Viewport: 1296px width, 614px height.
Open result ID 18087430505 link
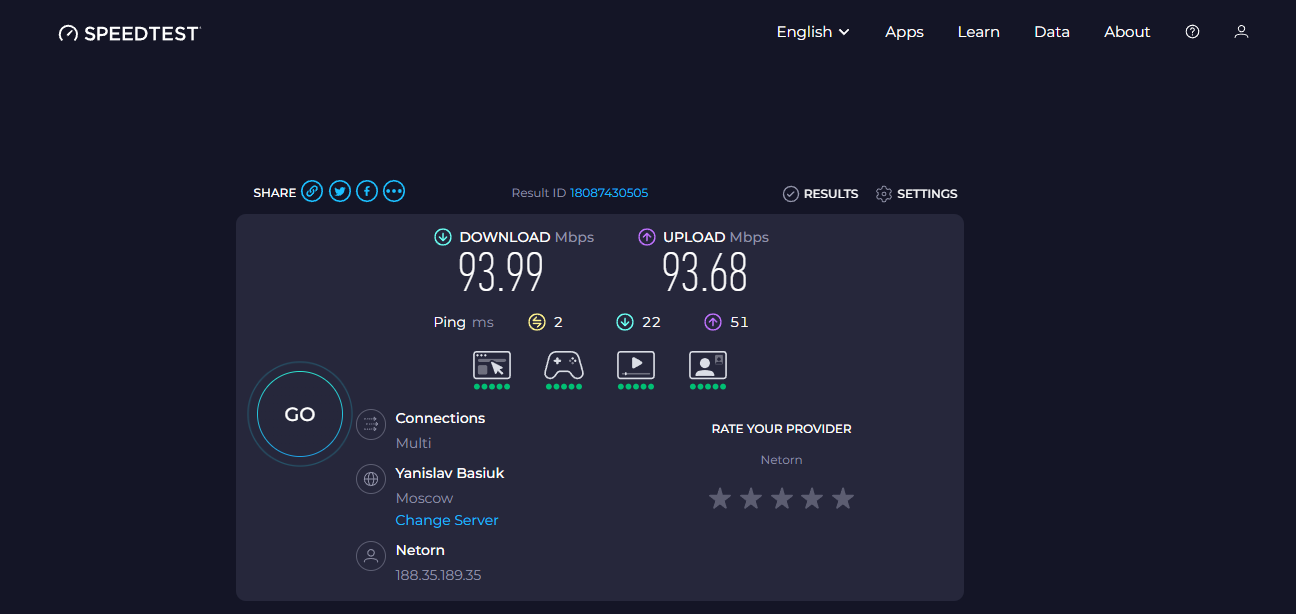[x=609, y=193]
